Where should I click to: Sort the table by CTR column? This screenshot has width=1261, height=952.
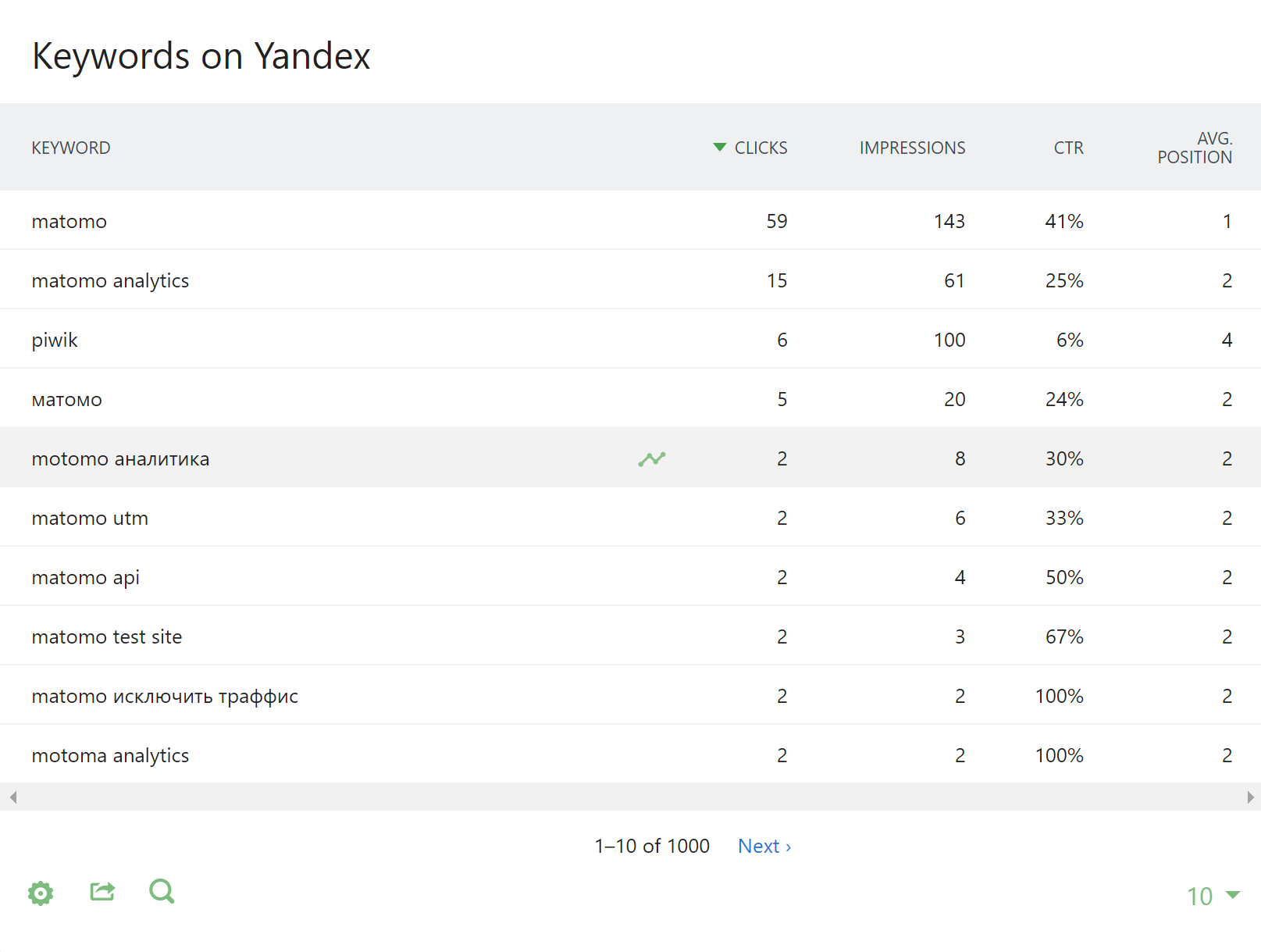click(x=1068, y=148)
